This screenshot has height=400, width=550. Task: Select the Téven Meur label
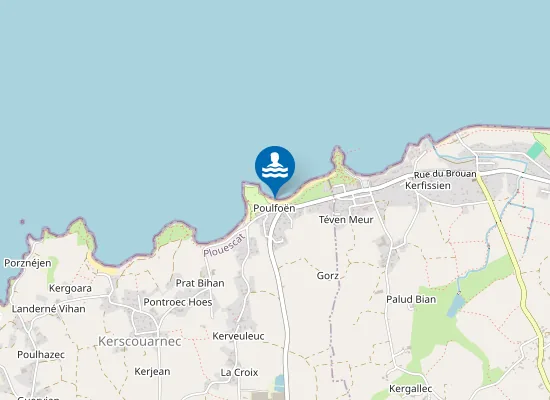(x=346, y=220)
